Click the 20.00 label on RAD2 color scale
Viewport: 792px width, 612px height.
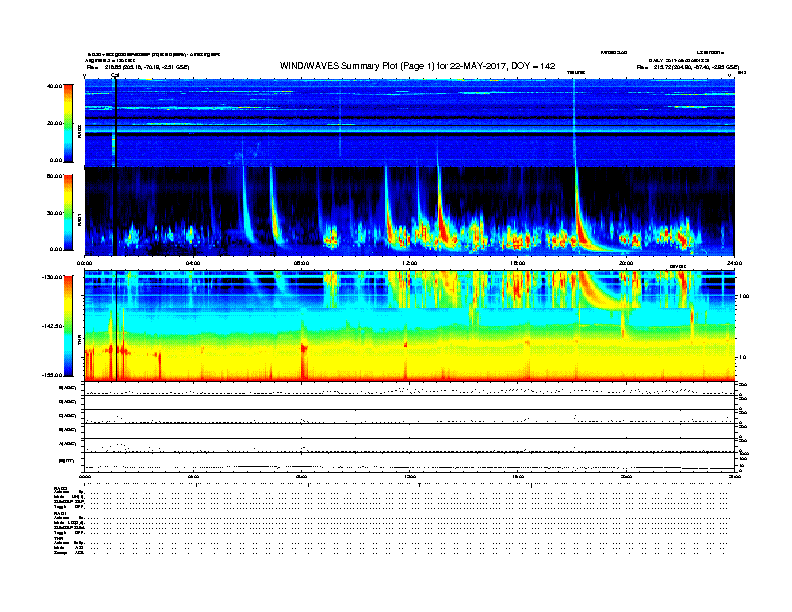[x=54, y=123]
